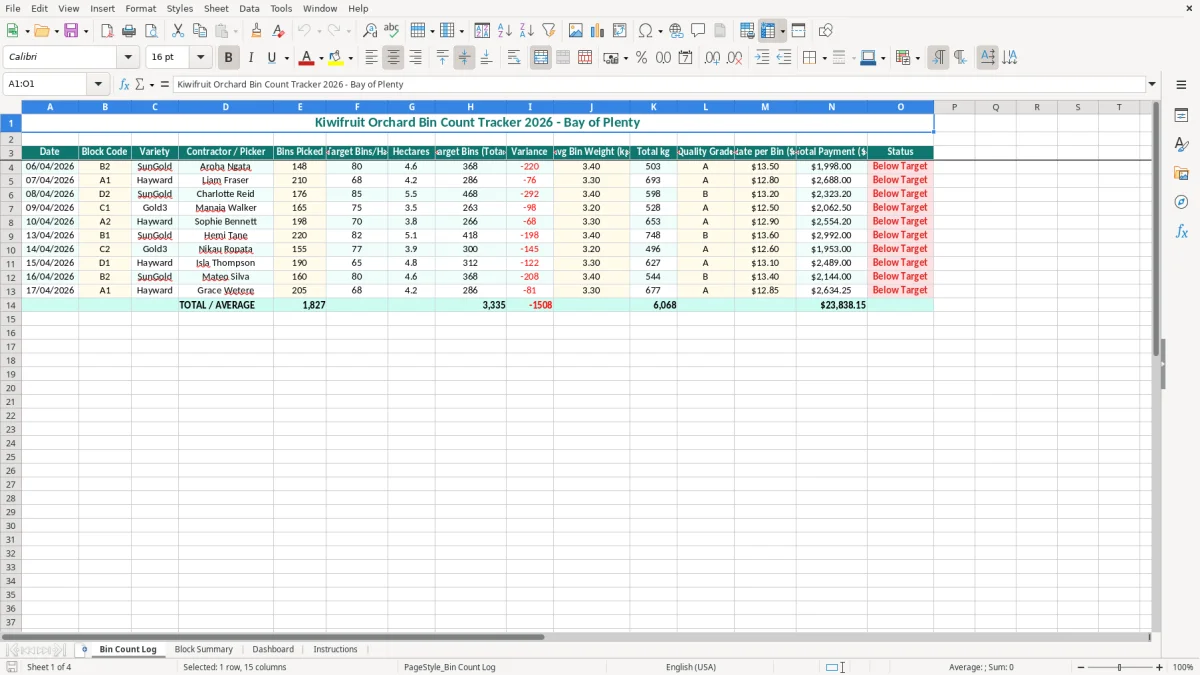The image size is (1200, 675).
Task: Toggle Merge and Center Cells
Action: pos(541,58)
